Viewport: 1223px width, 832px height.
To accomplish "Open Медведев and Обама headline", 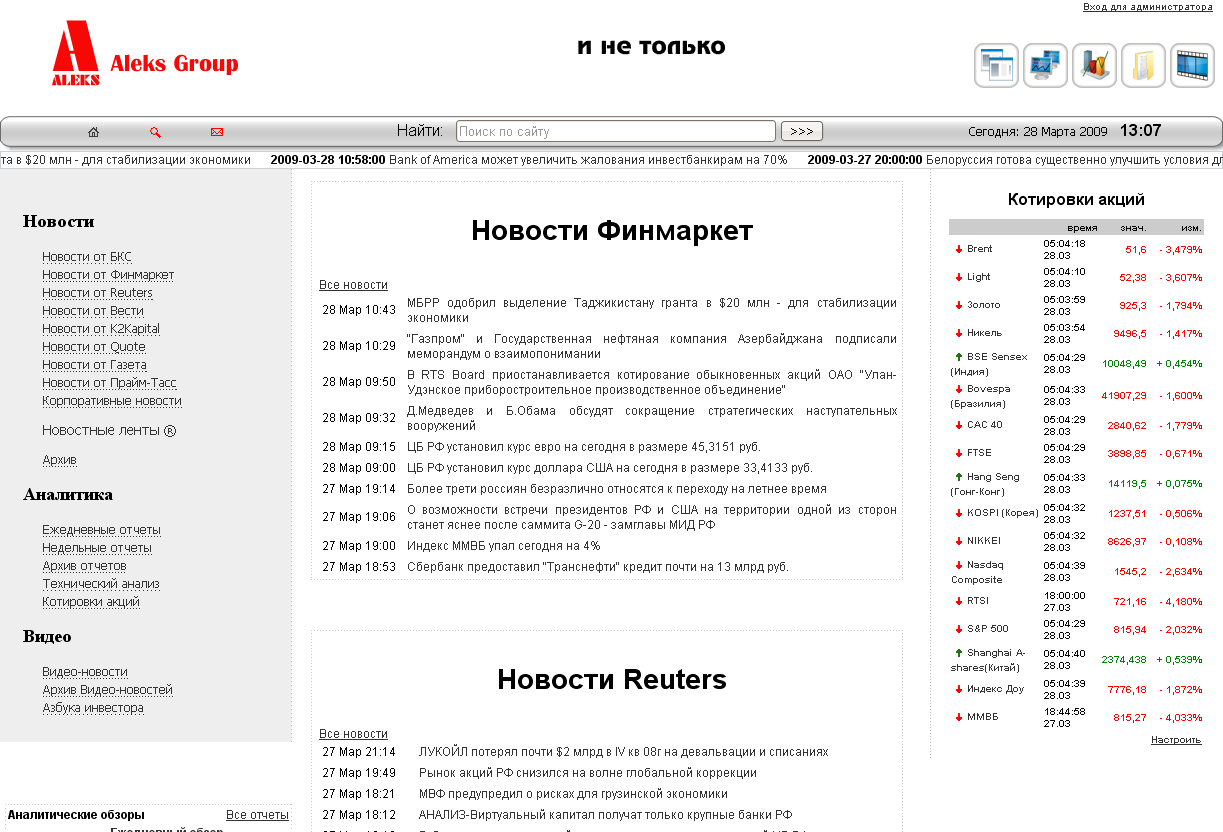I will tap(652, 418).
